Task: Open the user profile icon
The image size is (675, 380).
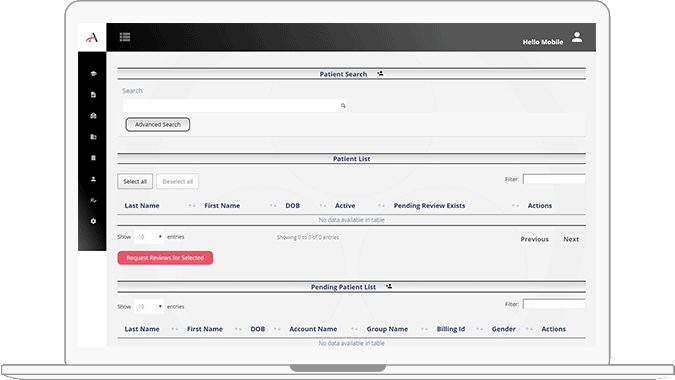Action: click(x=577, y=37)
